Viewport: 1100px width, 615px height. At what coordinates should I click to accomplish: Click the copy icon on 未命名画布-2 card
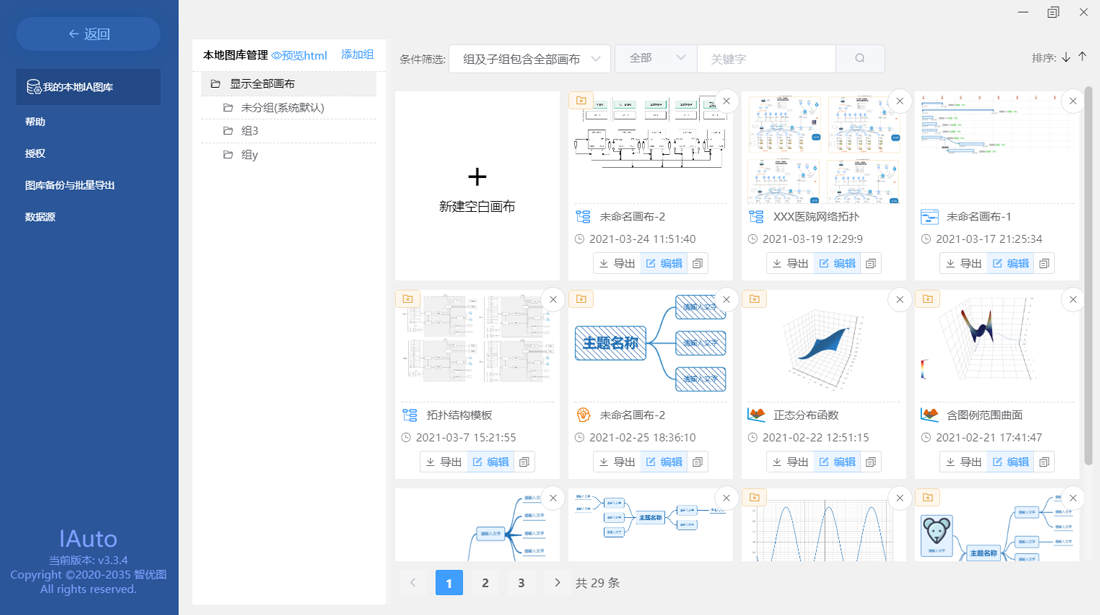(x=697, y=263)
